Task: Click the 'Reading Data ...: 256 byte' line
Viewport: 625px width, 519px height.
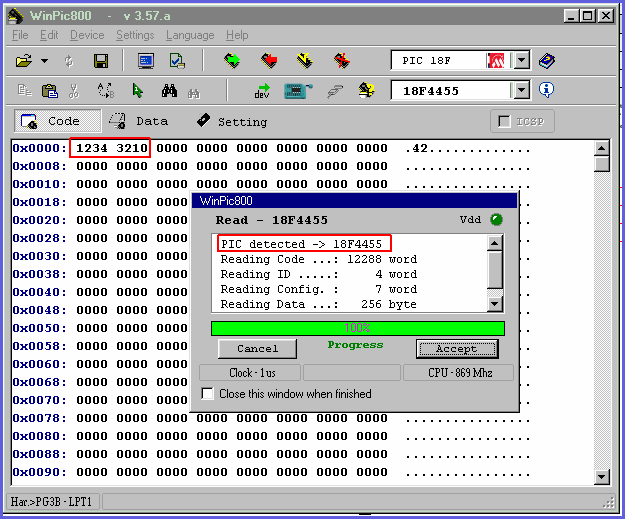Action: [319, 304]
